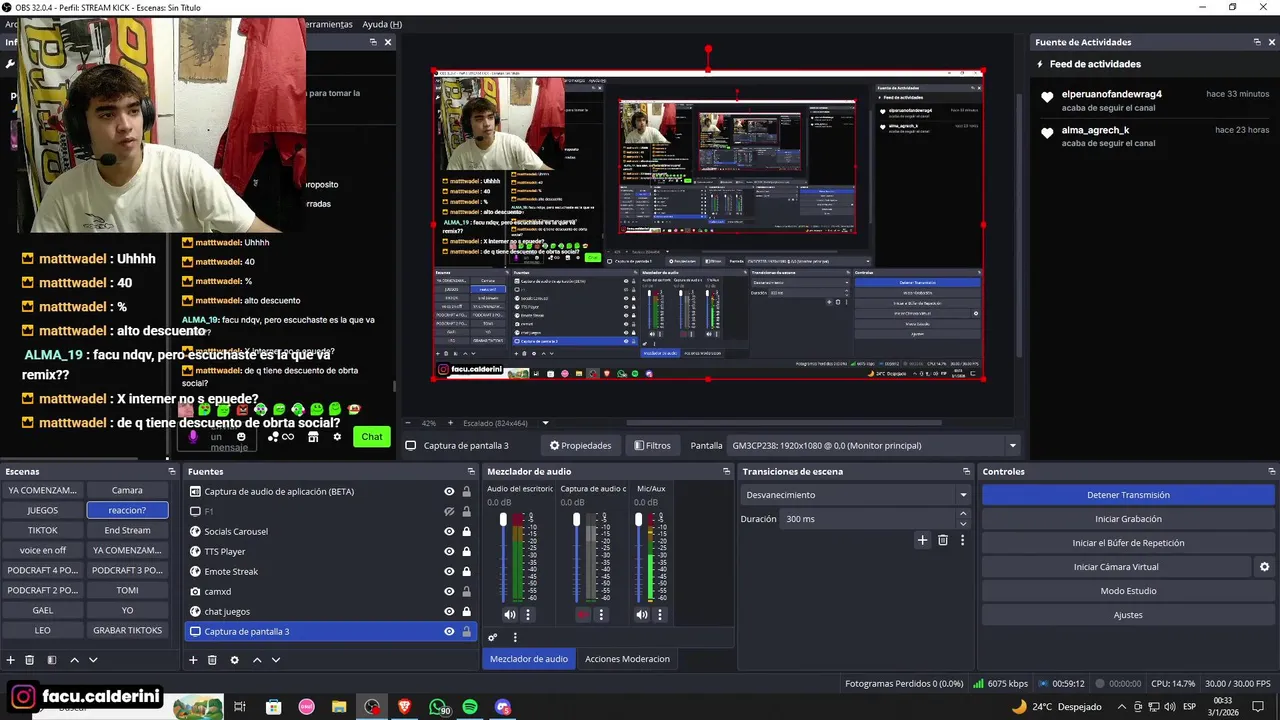Add a scene transition with the plus icon
This screenshot has width=1280, height=720.
pos(922,540)
